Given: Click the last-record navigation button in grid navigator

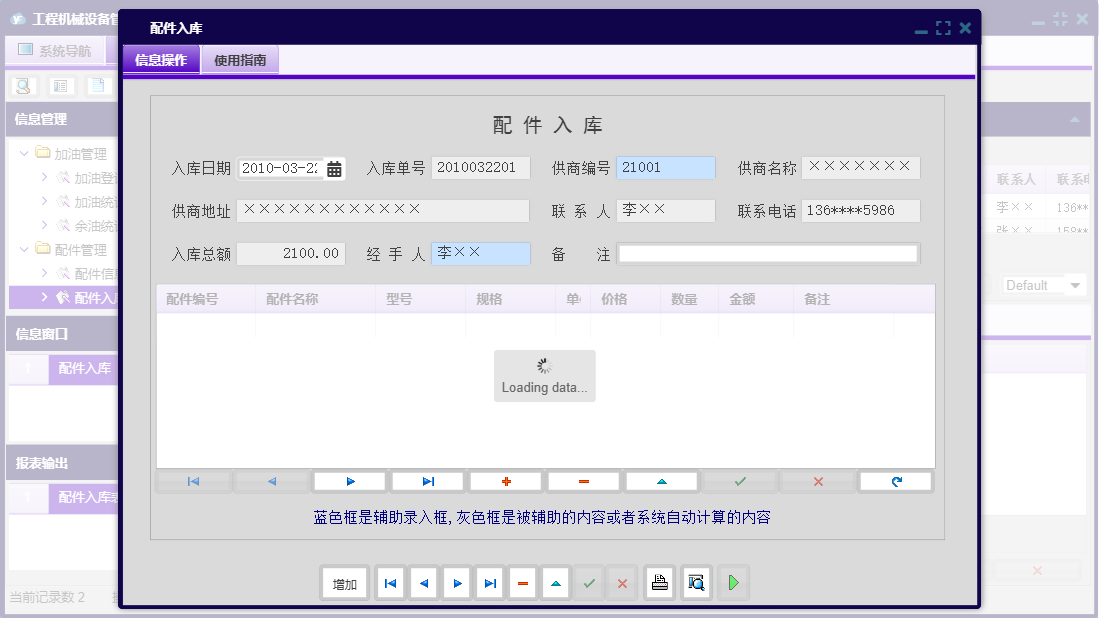Looking at the screenshot, I should click(427, 481).
